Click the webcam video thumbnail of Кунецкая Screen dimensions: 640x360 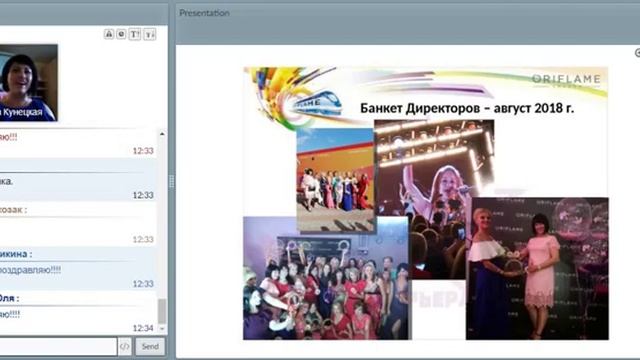[28, 83]
